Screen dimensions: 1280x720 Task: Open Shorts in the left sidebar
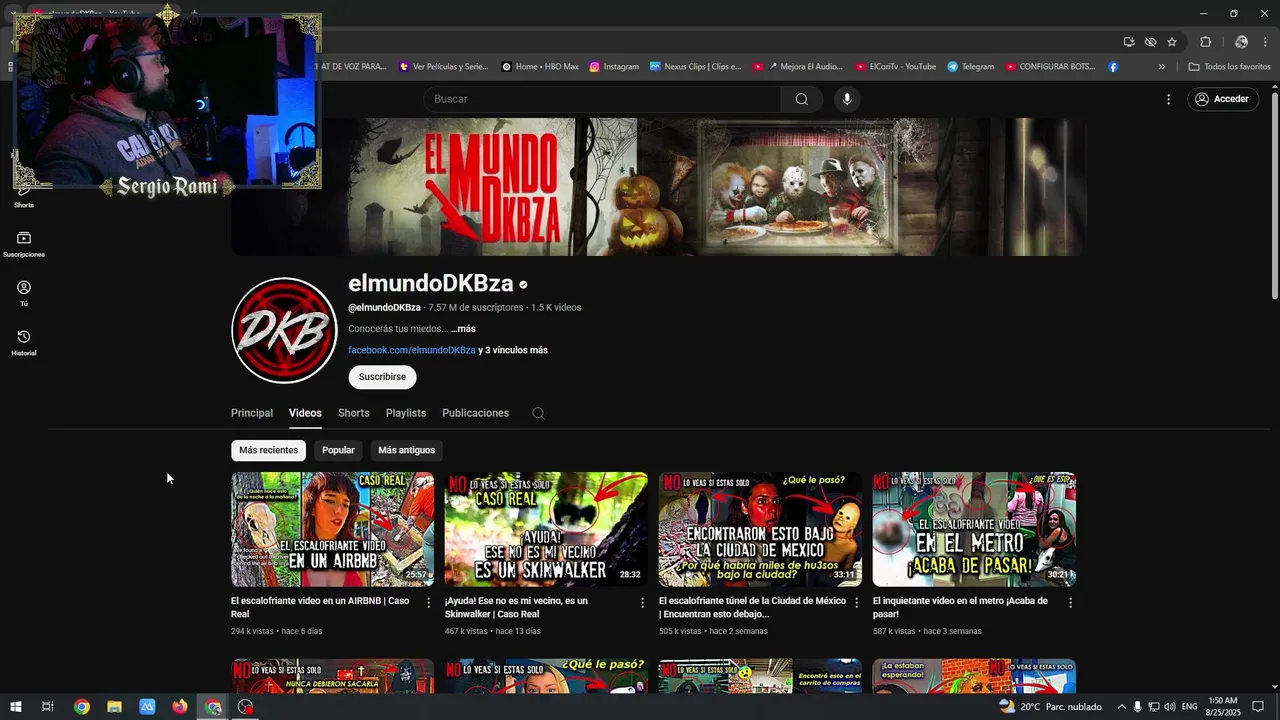[24, 198]
